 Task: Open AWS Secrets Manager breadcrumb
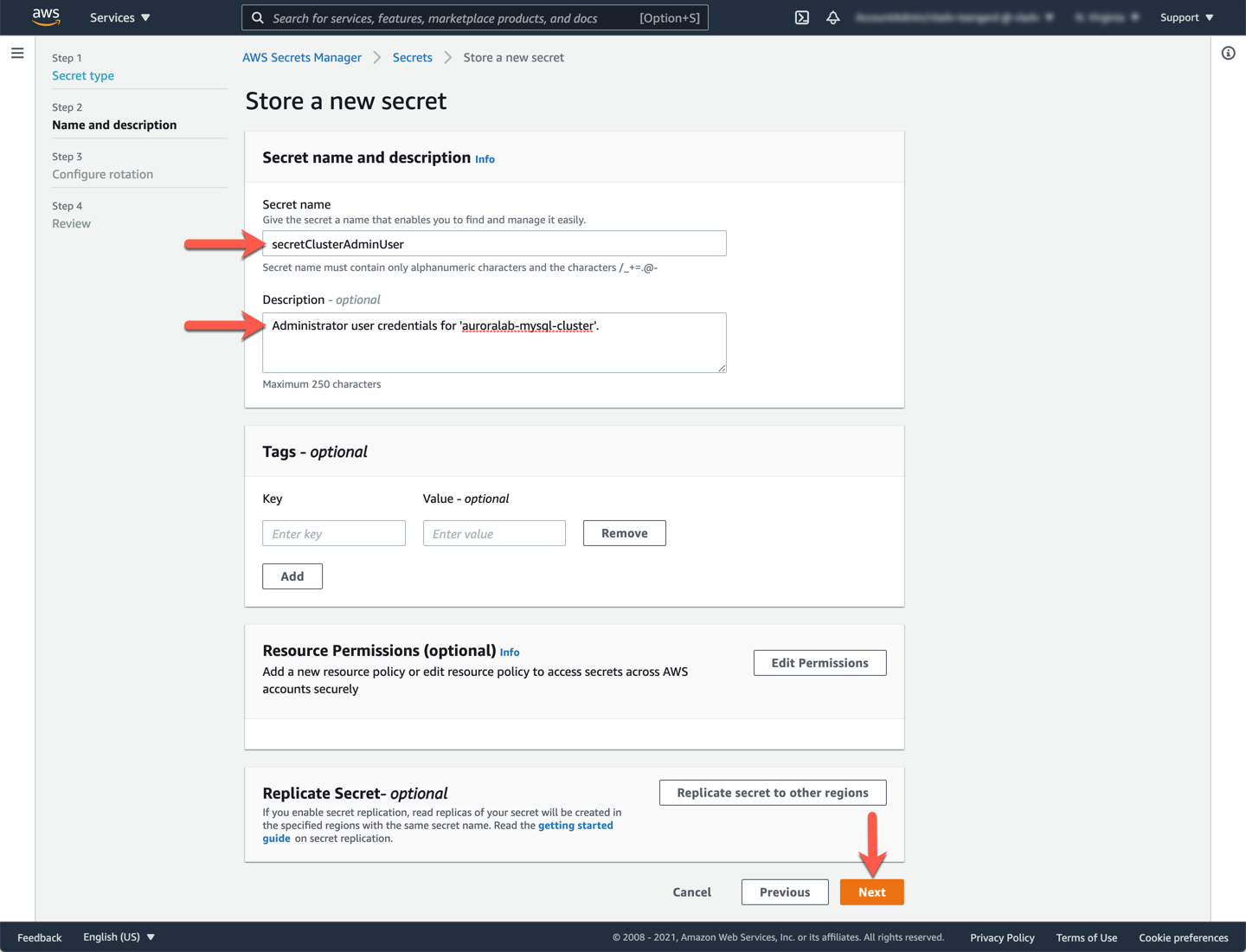[x=302, y=58]
